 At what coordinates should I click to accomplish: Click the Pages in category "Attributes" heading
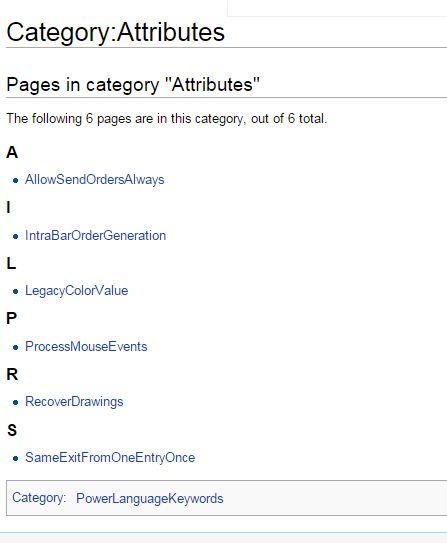click(x=133, y=85)
